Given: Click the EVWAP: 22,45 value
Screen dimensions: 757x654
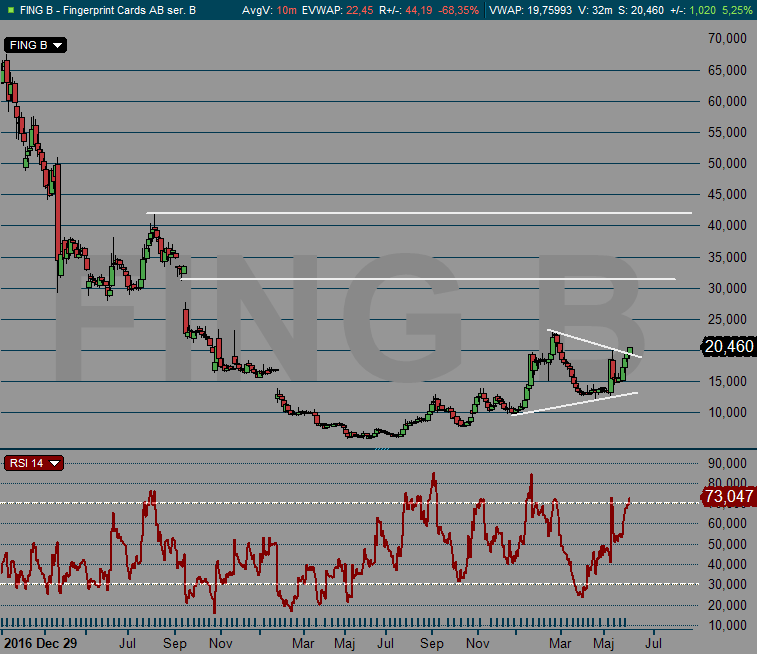Looking at the screenshot, I should click(337, 10).
